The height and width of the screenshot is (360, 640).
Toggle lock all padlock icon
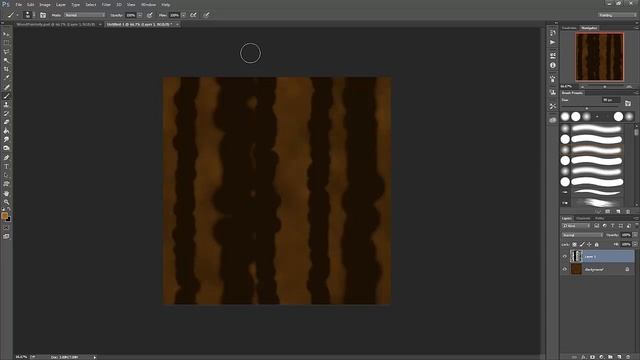pyautogui.click(x=596, y=244)
